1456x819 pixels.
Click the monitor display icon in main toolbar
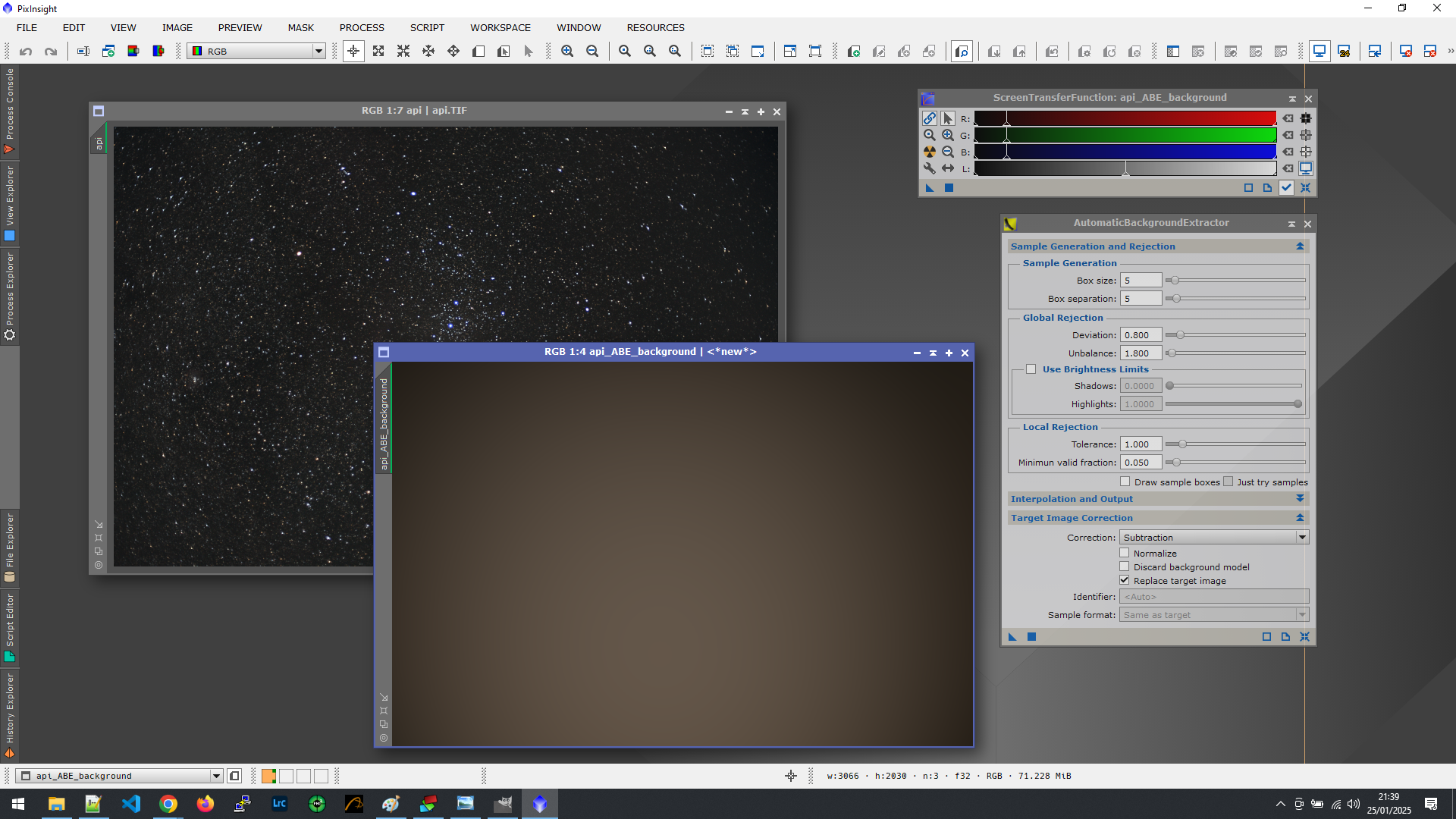[x=1319, y=52]
